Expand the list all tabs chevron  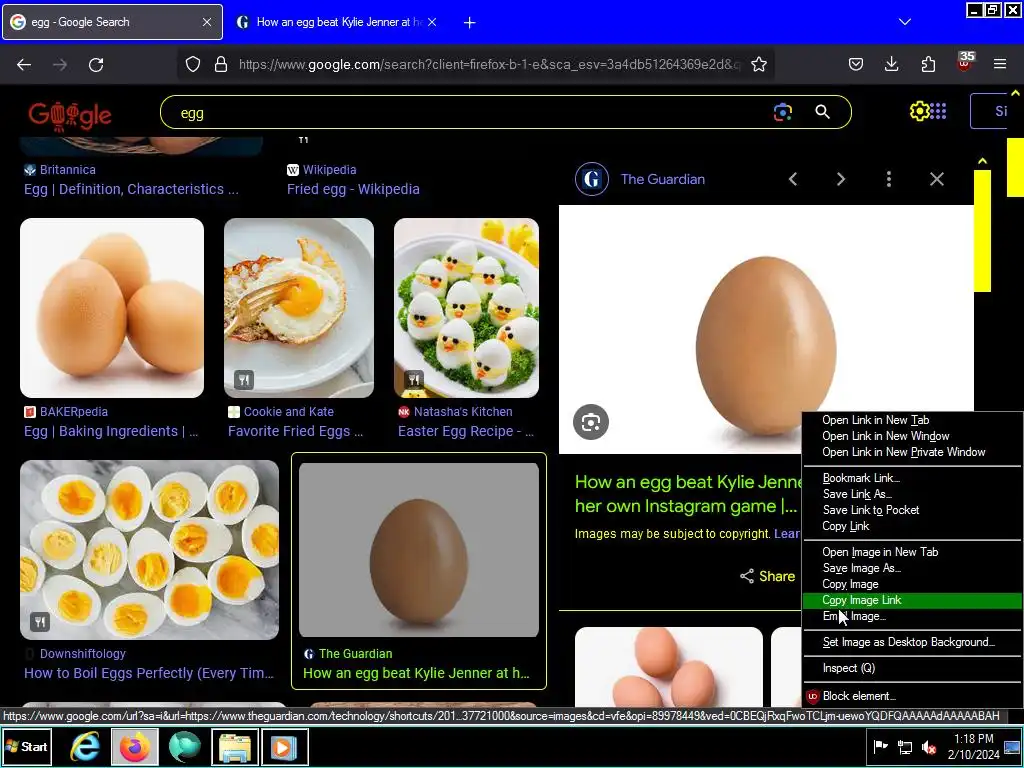904,22
